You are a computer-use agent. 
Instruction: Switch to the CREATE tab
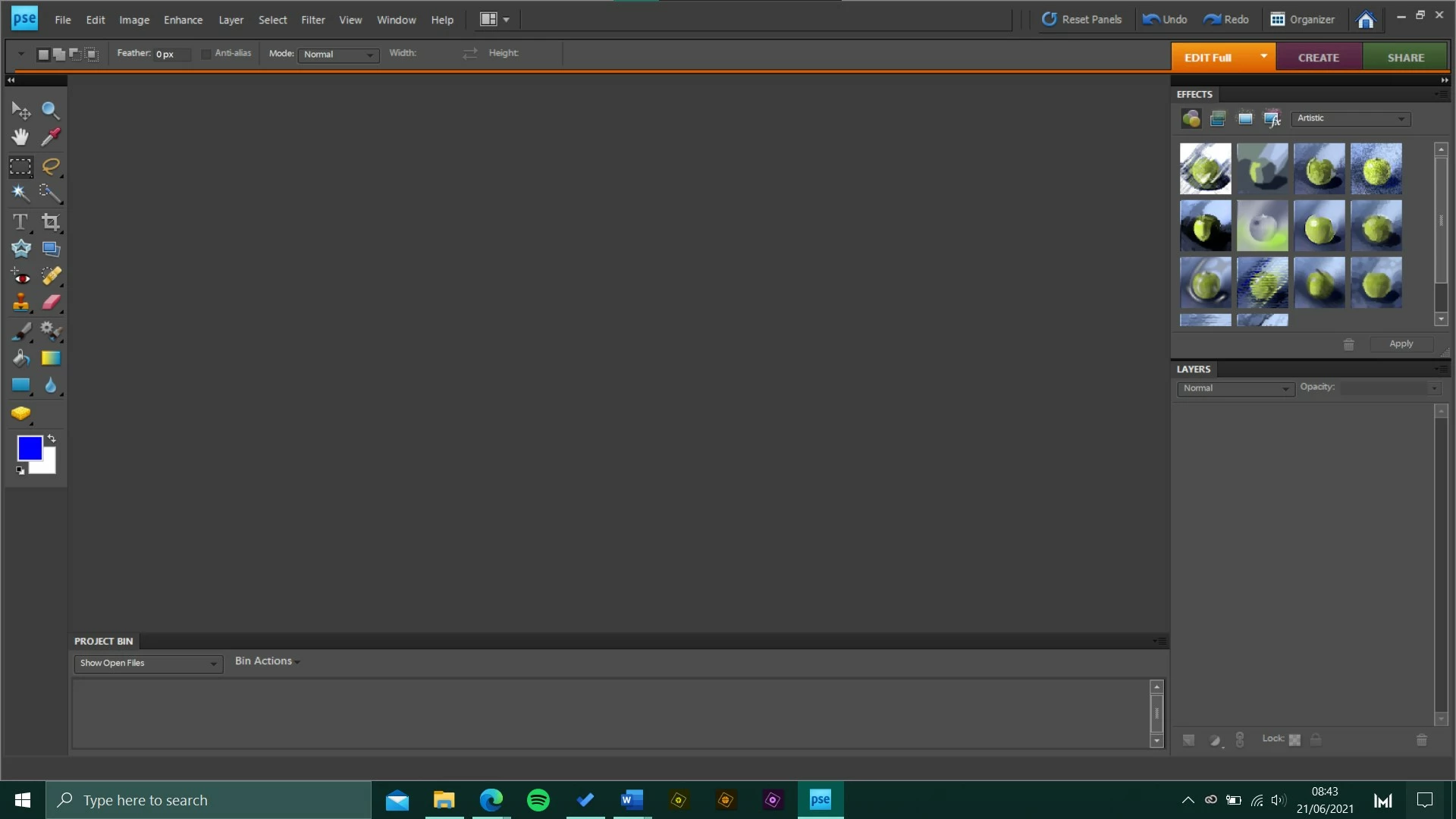click(1318, 58)
